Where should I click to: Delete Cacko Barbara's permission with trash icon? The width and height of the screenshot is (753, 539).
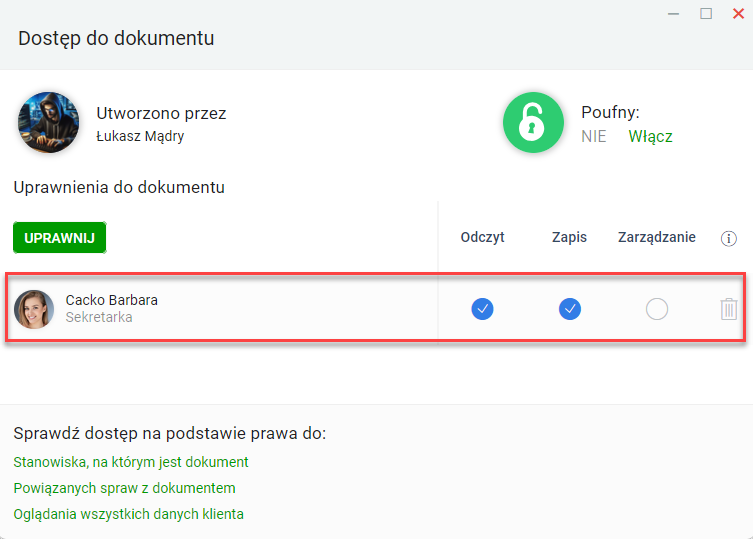click(x=729, y=309)
